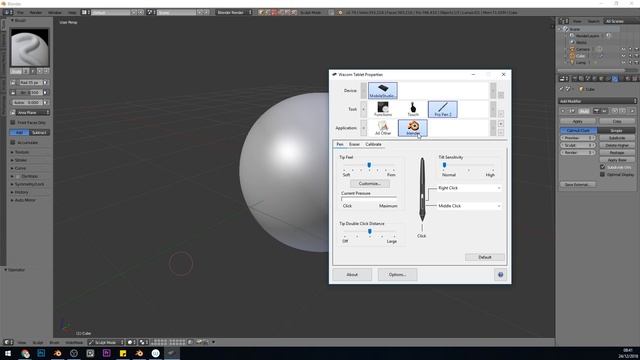
Task: Click the Customize button under Tip Feel
Action: [369, 184]
